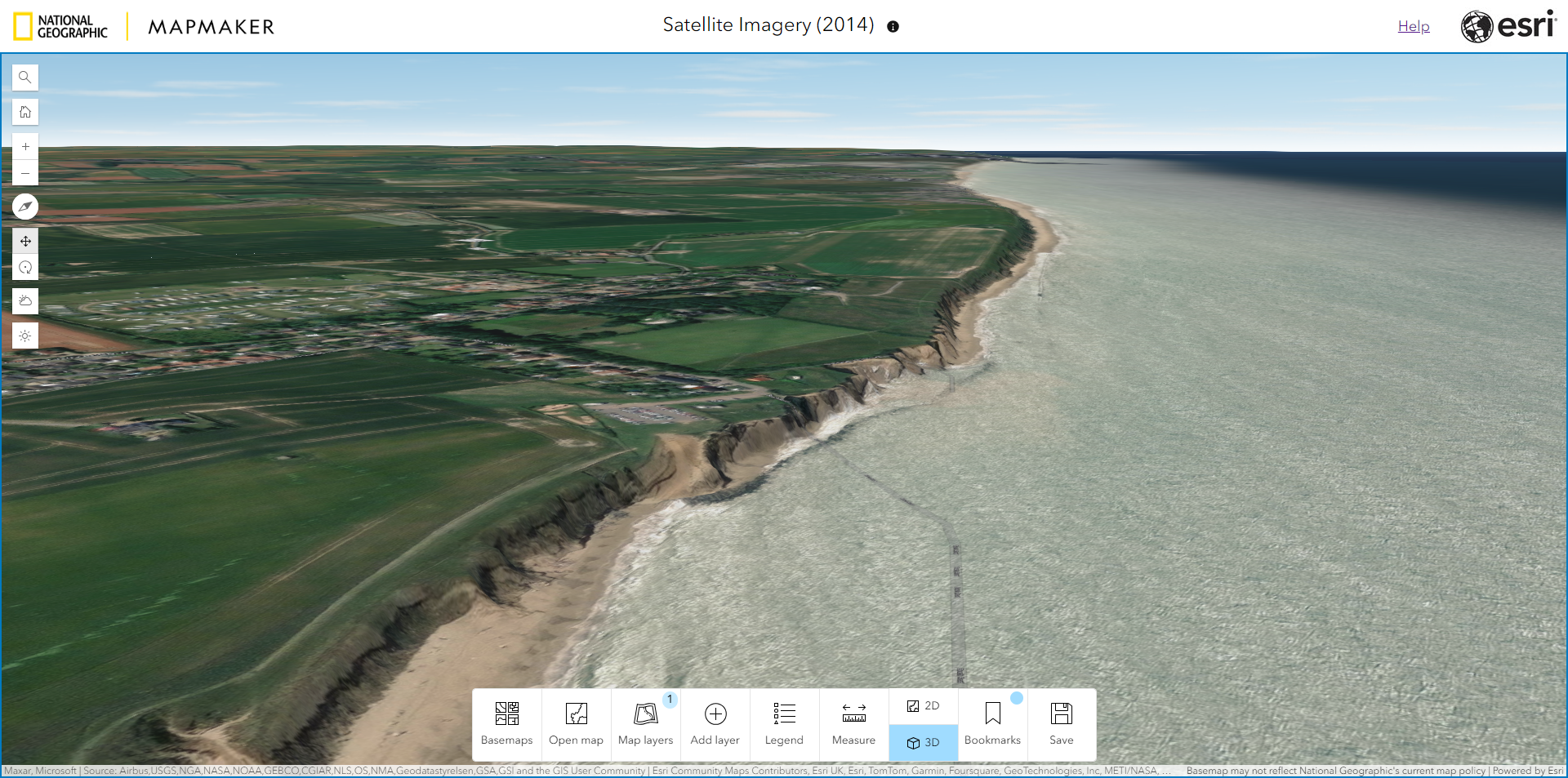Select the pan navigation tool

25,241
